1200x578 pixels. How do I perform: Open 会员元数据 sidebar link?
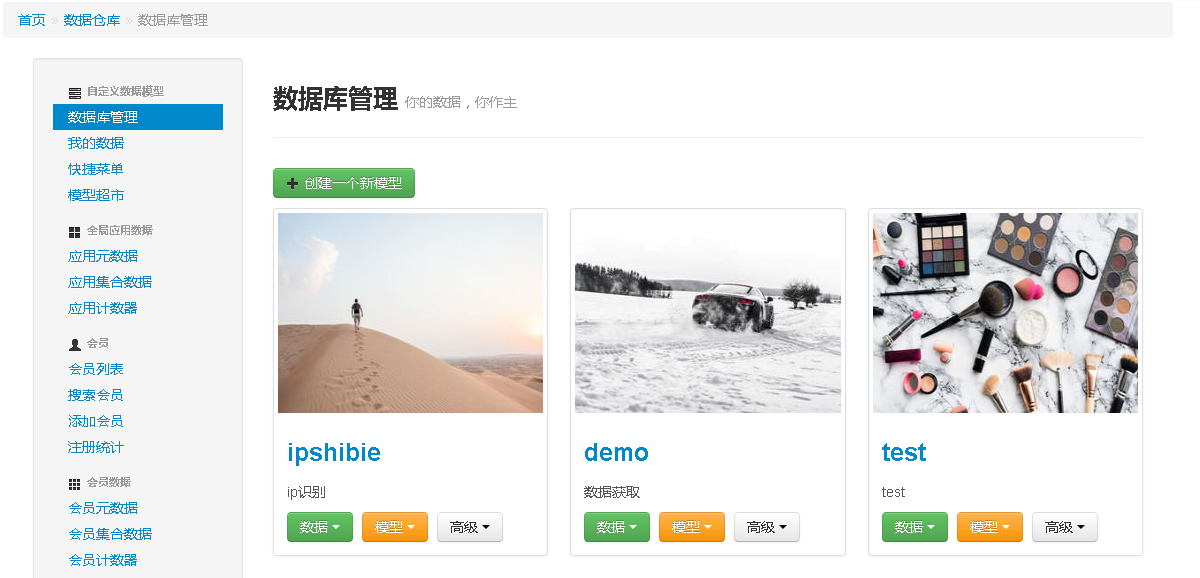click(103, 508)
